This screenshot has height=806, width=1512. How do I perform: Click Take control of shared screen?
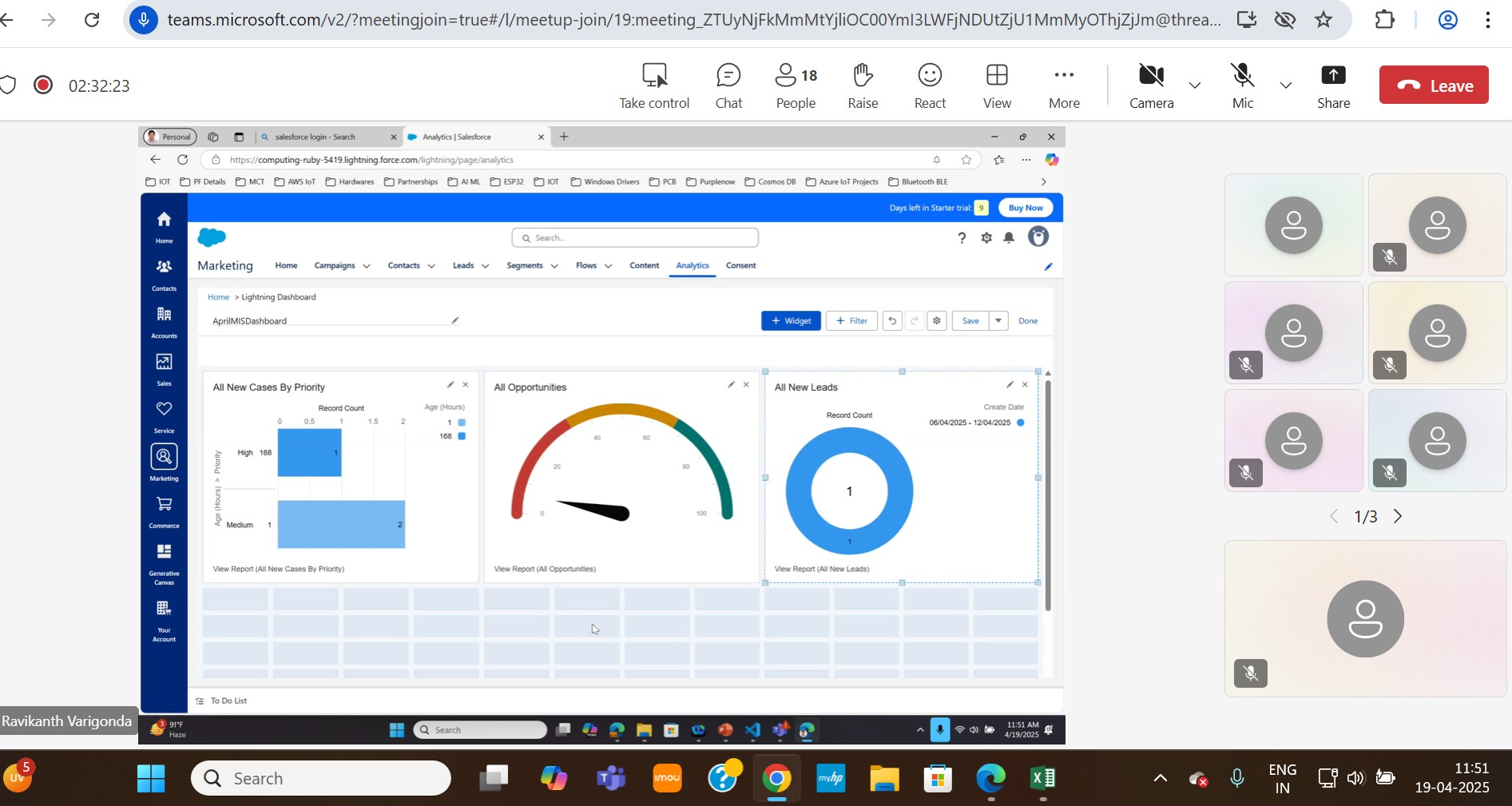654,85
